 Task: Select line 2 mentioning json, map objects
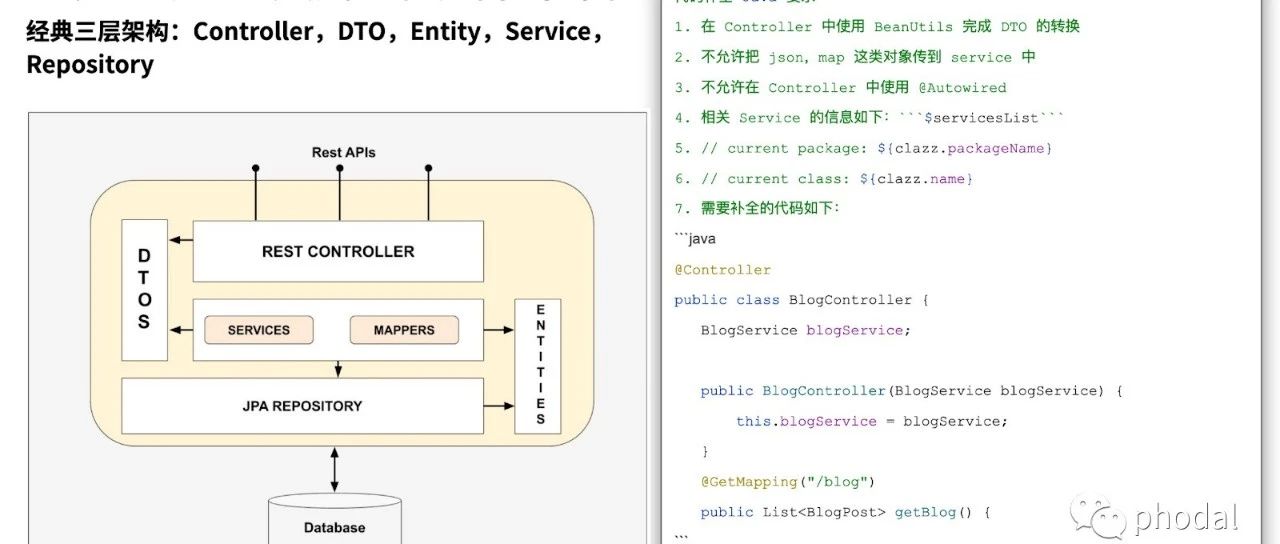point(855,57)
